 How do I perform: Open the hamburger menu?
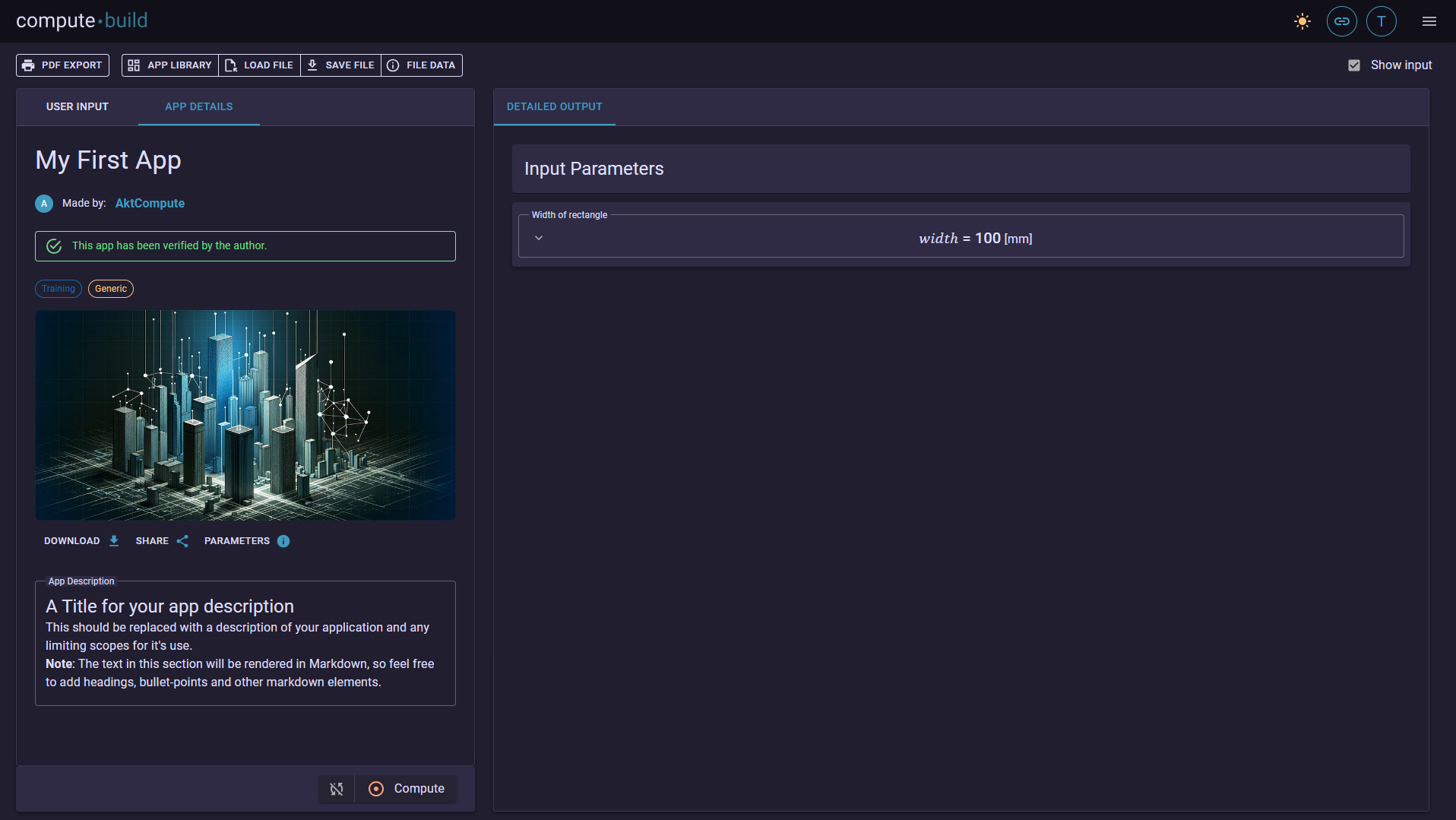1429,21
